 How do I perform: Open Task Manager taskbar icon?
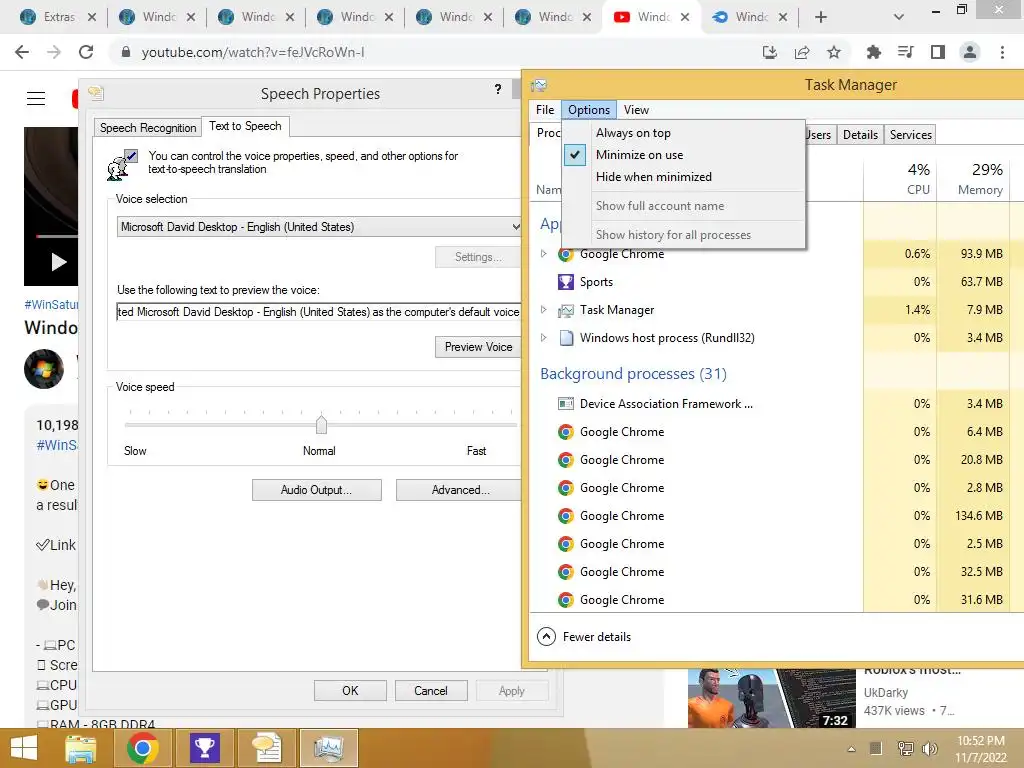pos(328,748)
